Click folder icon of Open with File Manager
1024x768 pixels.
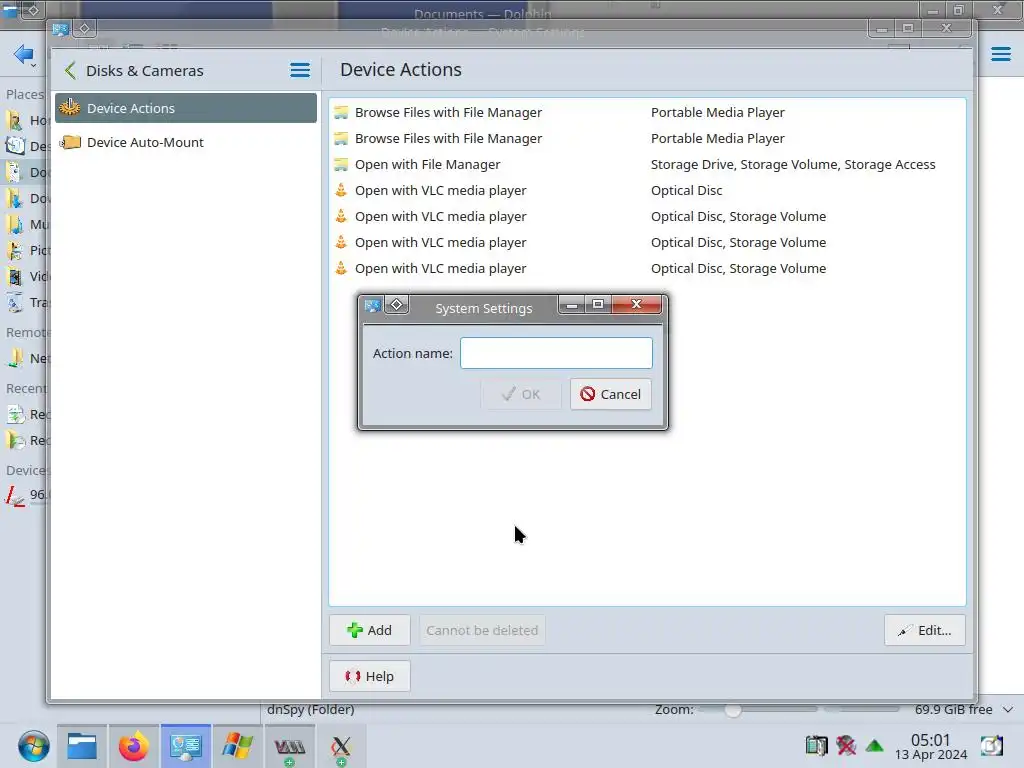point(341,165)
